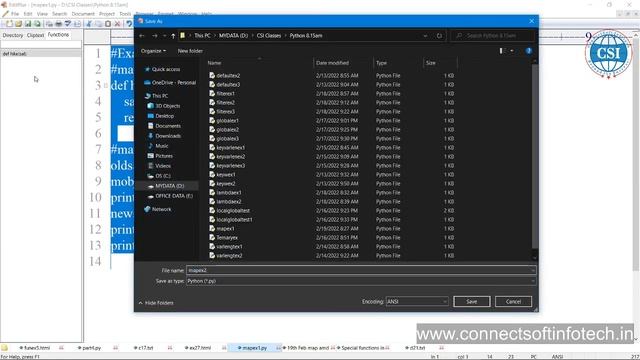The image size is (640, 360).
Task: Click the Open folder icon in EditPlus toolbar
Action: 18,24
